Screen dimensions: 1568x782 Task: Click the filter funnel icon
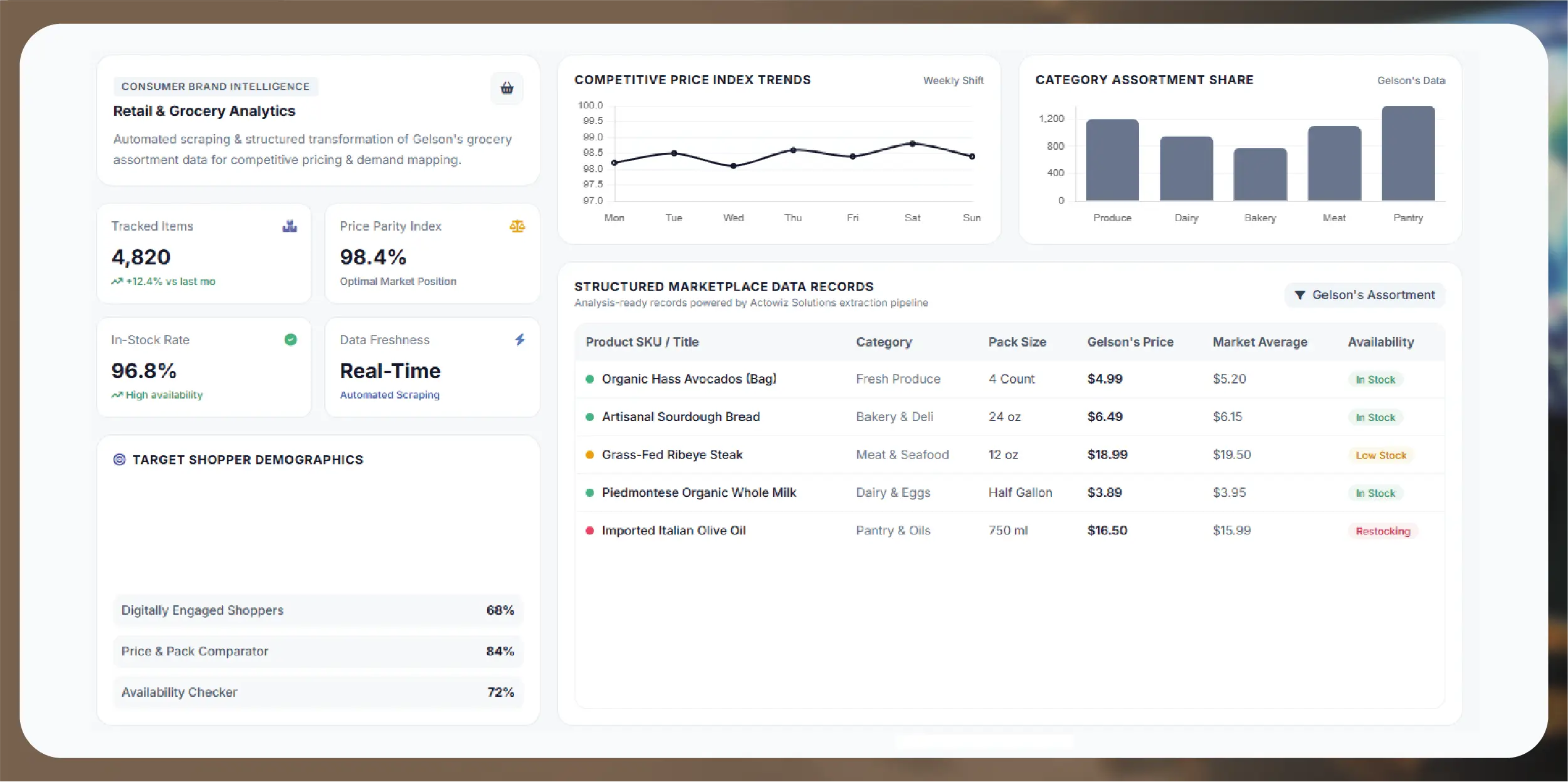pos(1300,295)
